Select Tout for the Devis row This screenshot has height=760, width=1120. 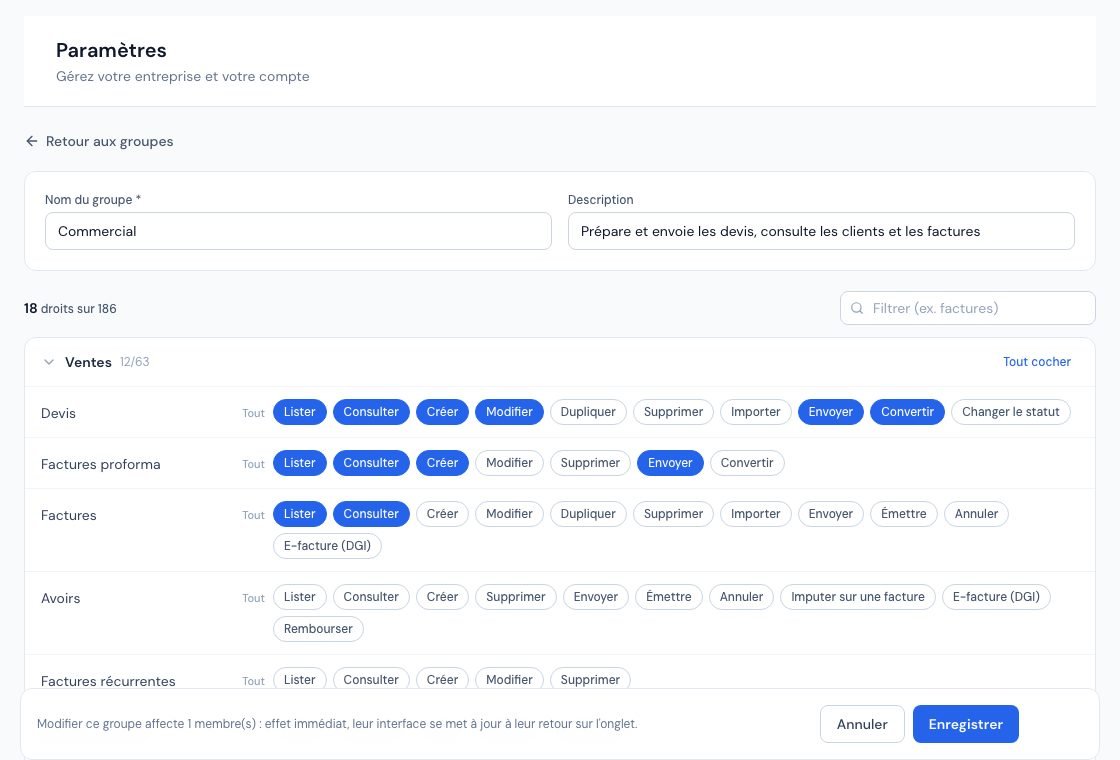(253, 413)
